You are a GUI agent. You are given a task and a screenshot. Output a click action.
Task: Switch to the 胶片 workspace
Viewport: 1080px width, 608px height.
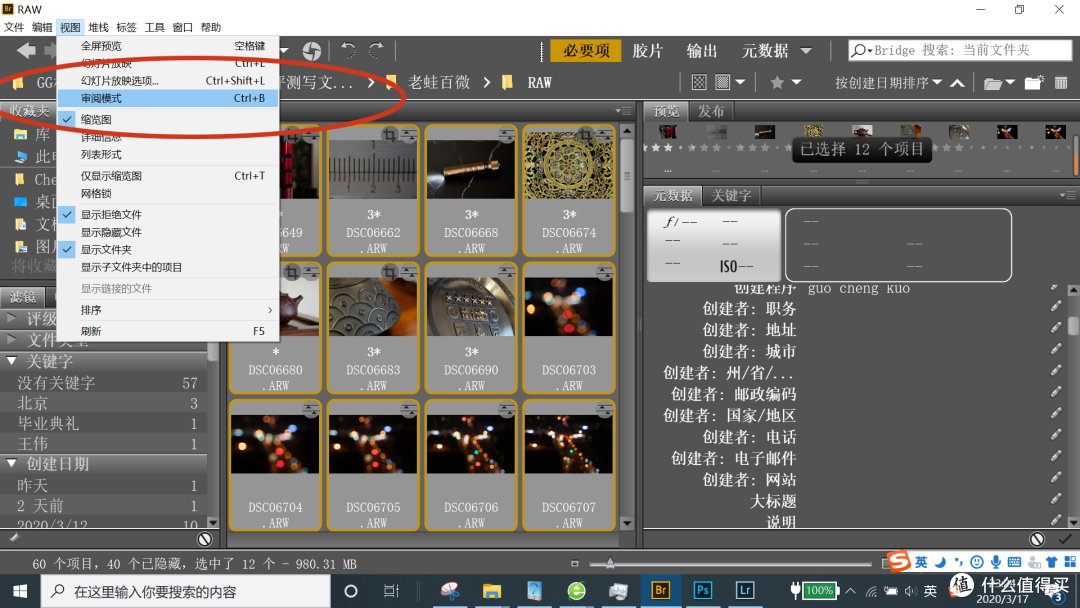647,51
